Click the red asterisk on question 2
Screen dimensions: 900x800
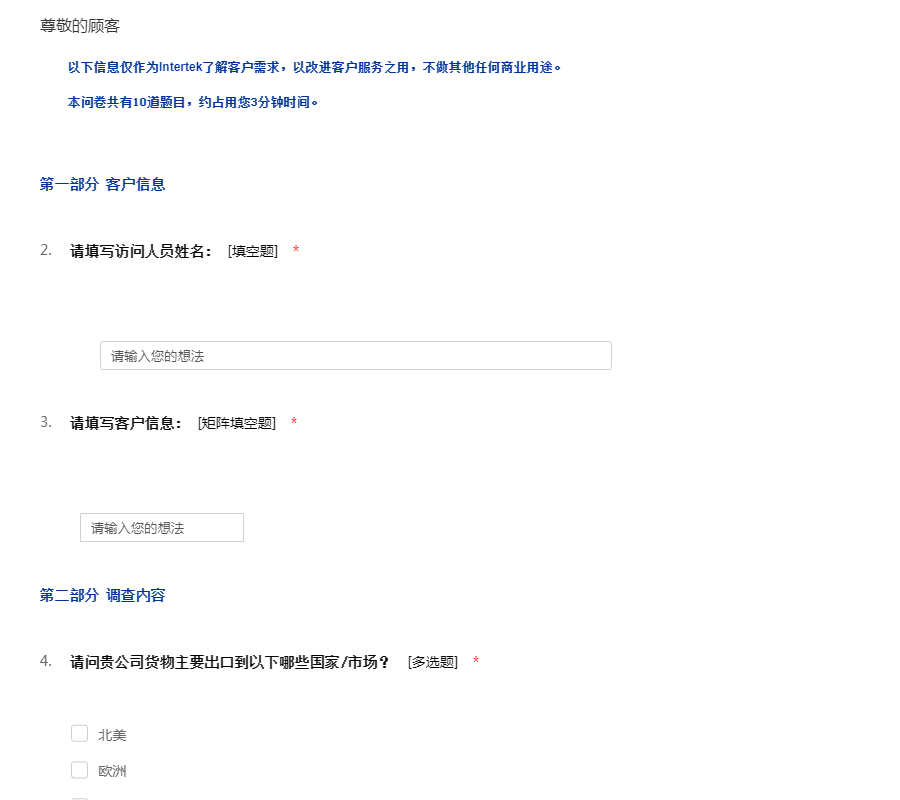pyautogui.click(x=296, y=252)
